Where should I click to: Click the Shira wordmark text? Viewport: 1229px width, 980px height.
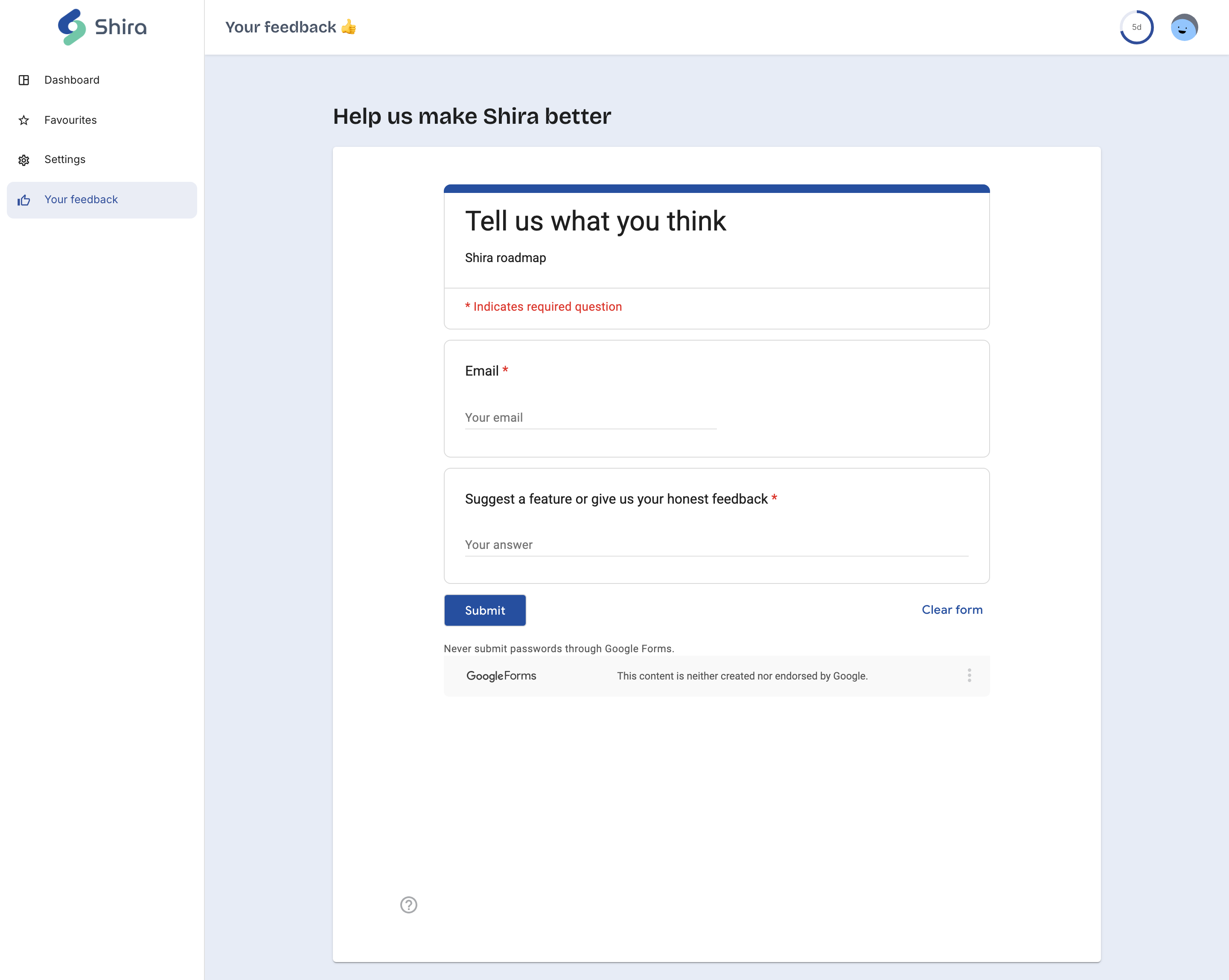tap(121, 27)
